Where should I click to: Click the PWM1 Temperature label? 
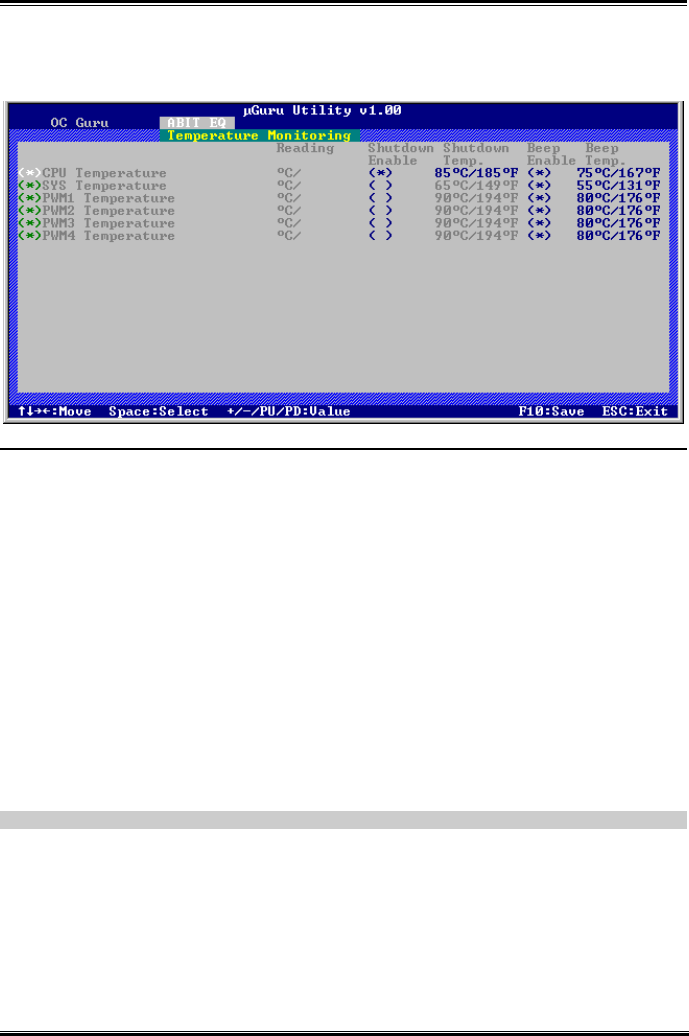(109, 198)
